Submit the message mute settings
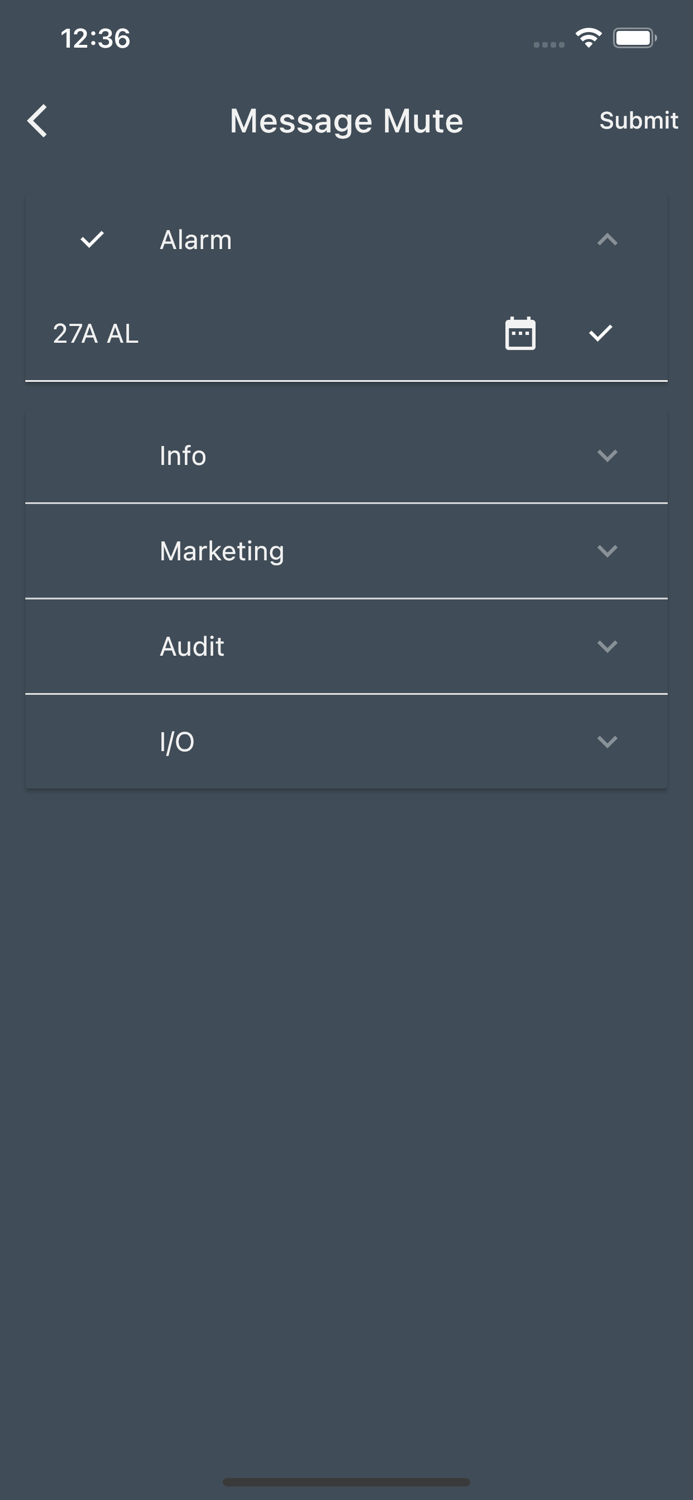This screenshot has height=1500, width=693. click(639, 121)
